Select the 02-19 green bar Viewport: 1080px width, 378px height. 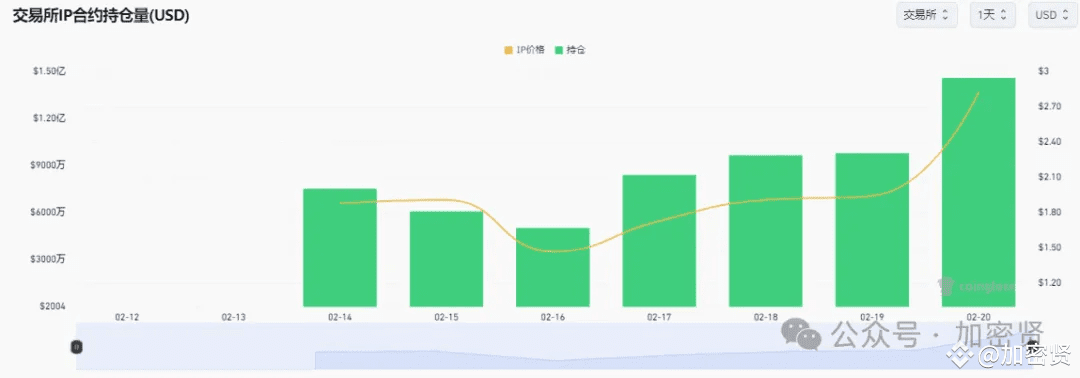coord(872,229)
